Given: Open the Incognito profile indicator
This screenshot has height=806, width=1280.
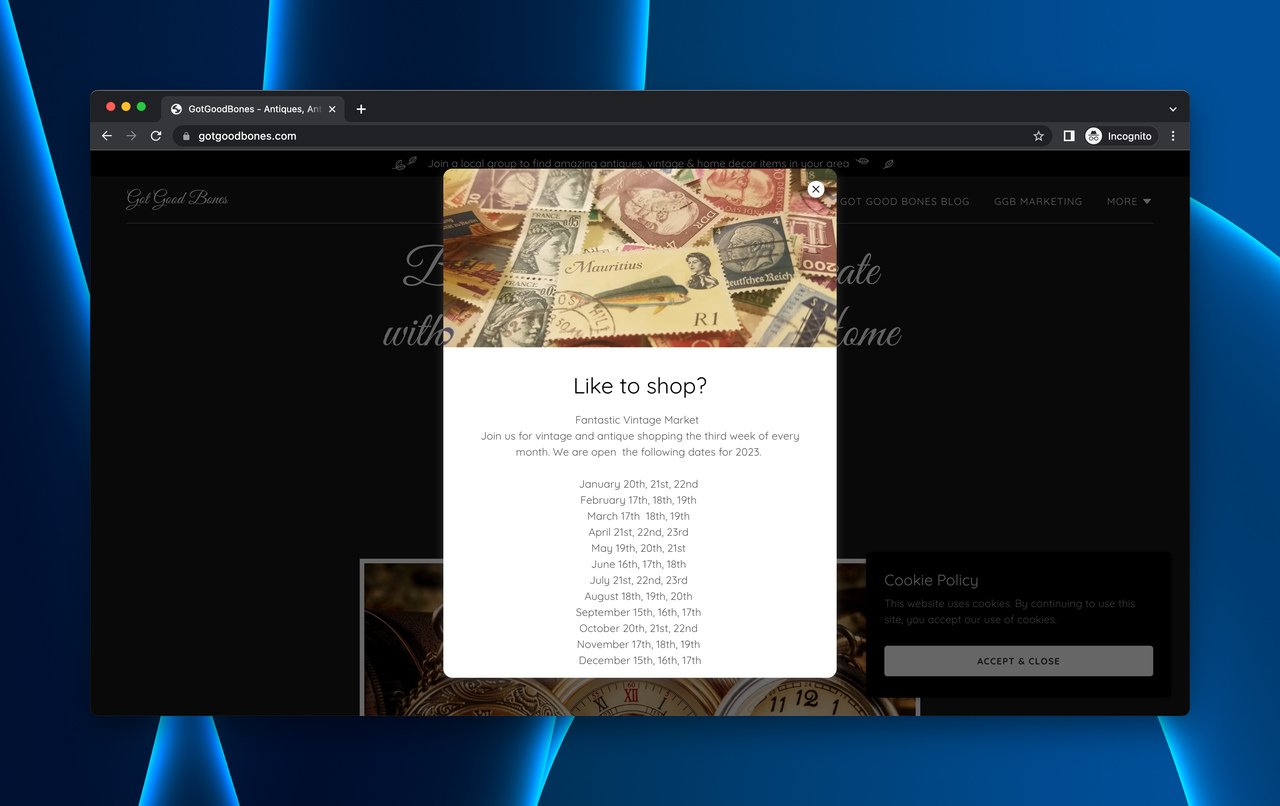Looking at the screenshot, I should click(1120, 136).
